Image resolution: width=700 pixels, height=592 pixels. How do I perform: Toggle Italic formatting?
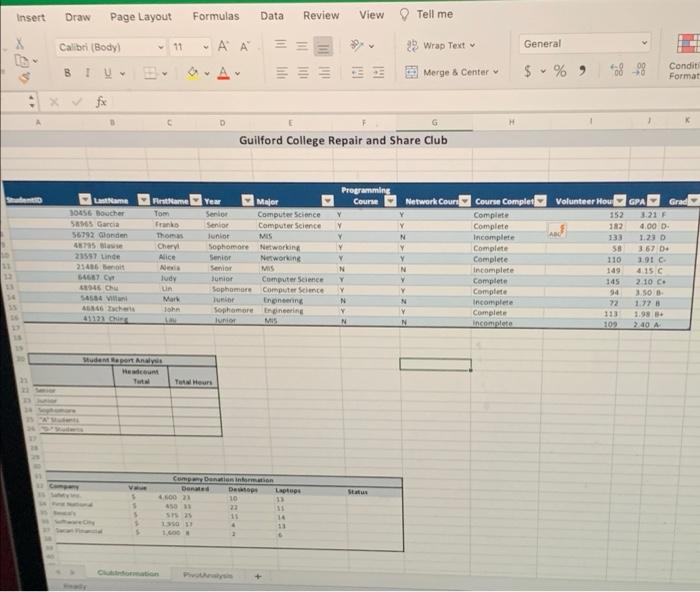(x=88, y=73)
